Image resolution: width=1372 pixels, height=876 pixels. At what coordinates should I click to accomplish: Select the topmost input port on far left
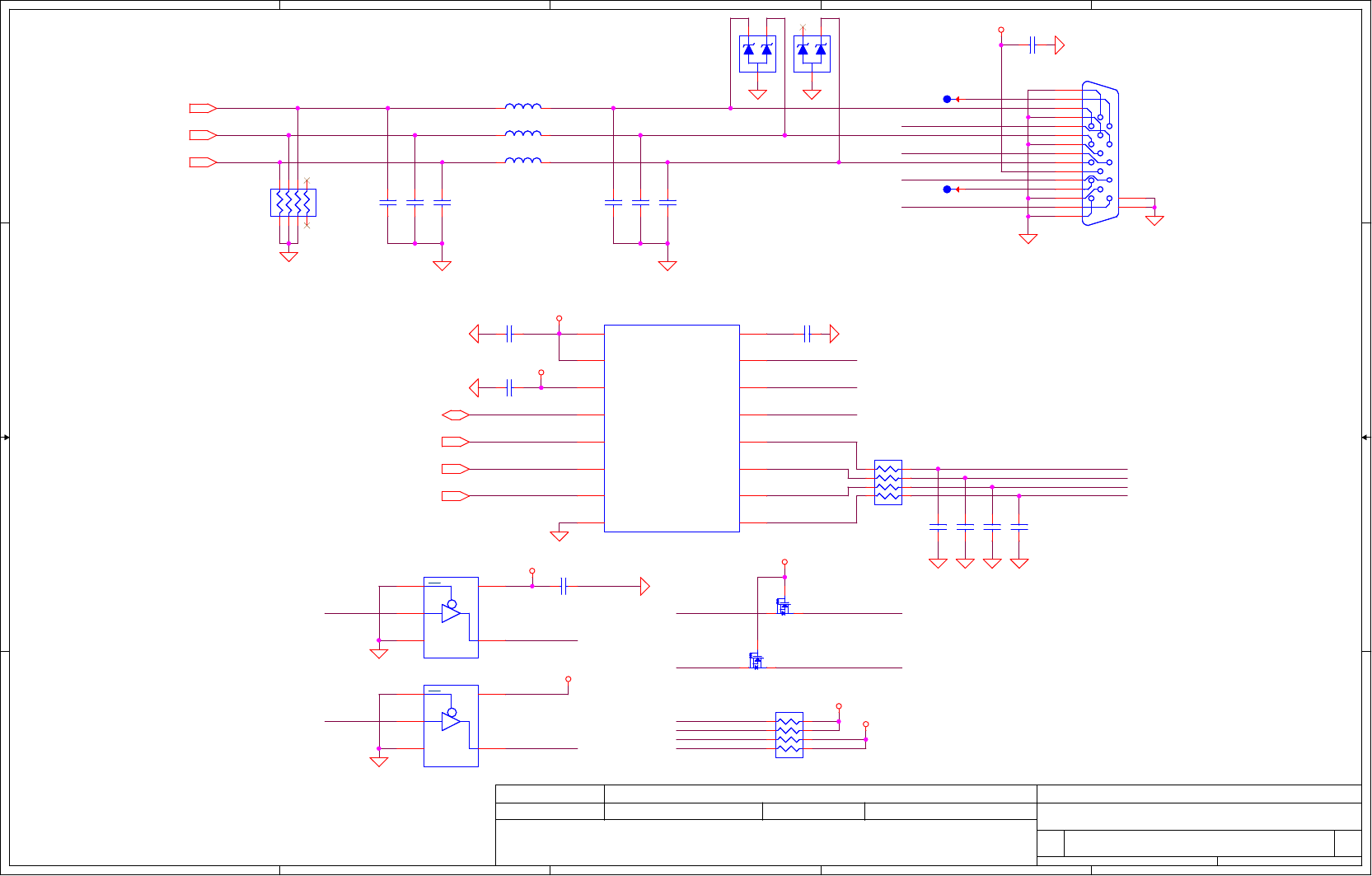tap(203, 108)
